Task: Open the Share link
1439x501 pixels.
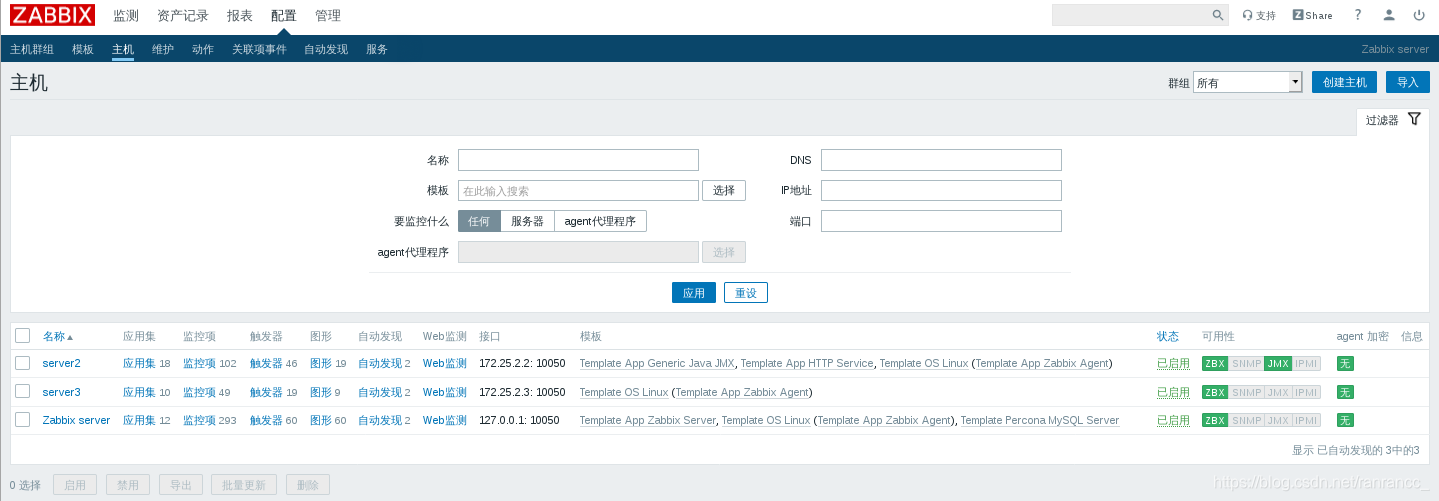Action: click(1313, 15)
